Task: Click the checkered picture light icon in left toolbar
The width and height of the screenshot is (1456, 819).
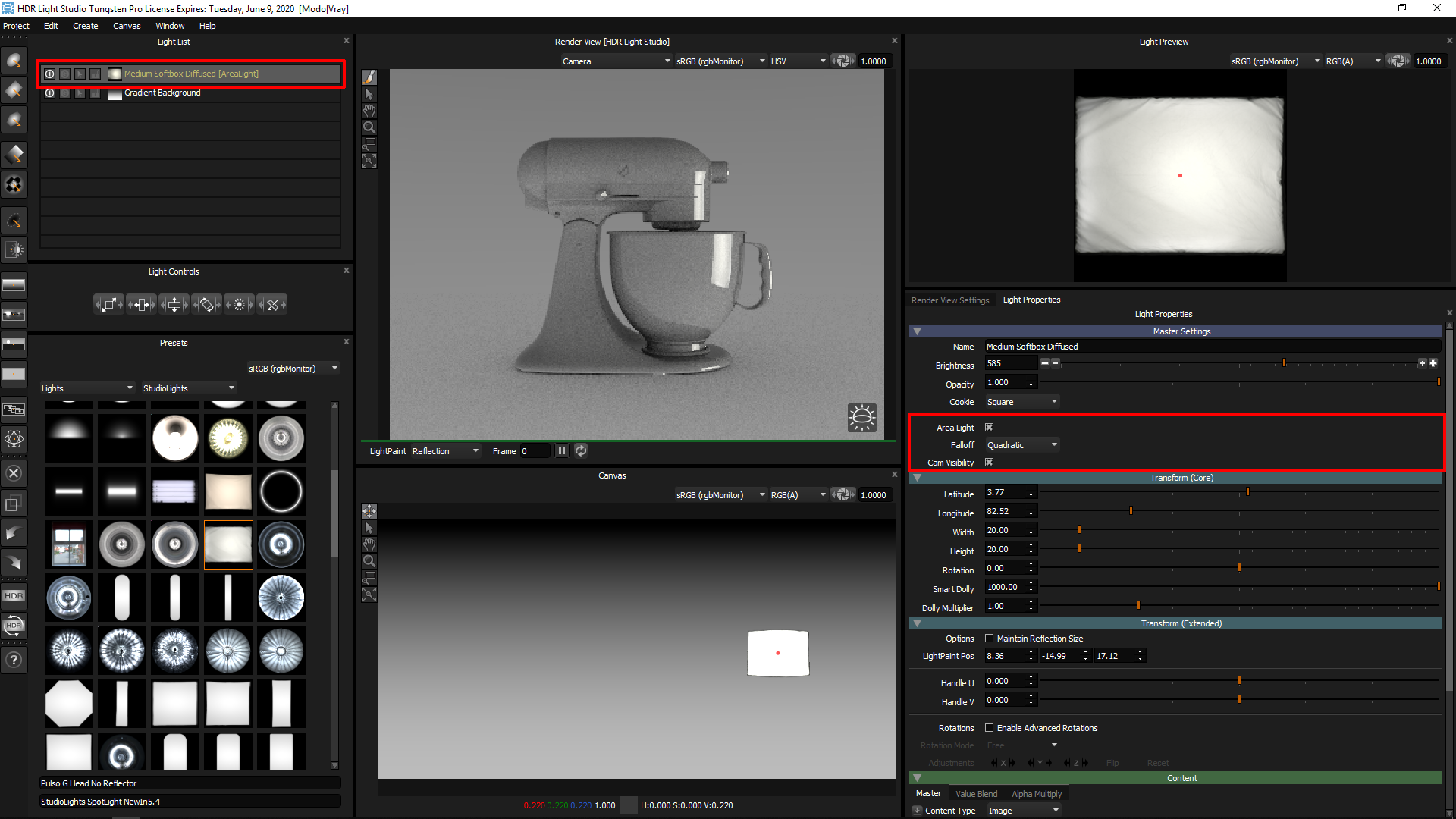Action: pyautogui.click(x=14, y=185)
